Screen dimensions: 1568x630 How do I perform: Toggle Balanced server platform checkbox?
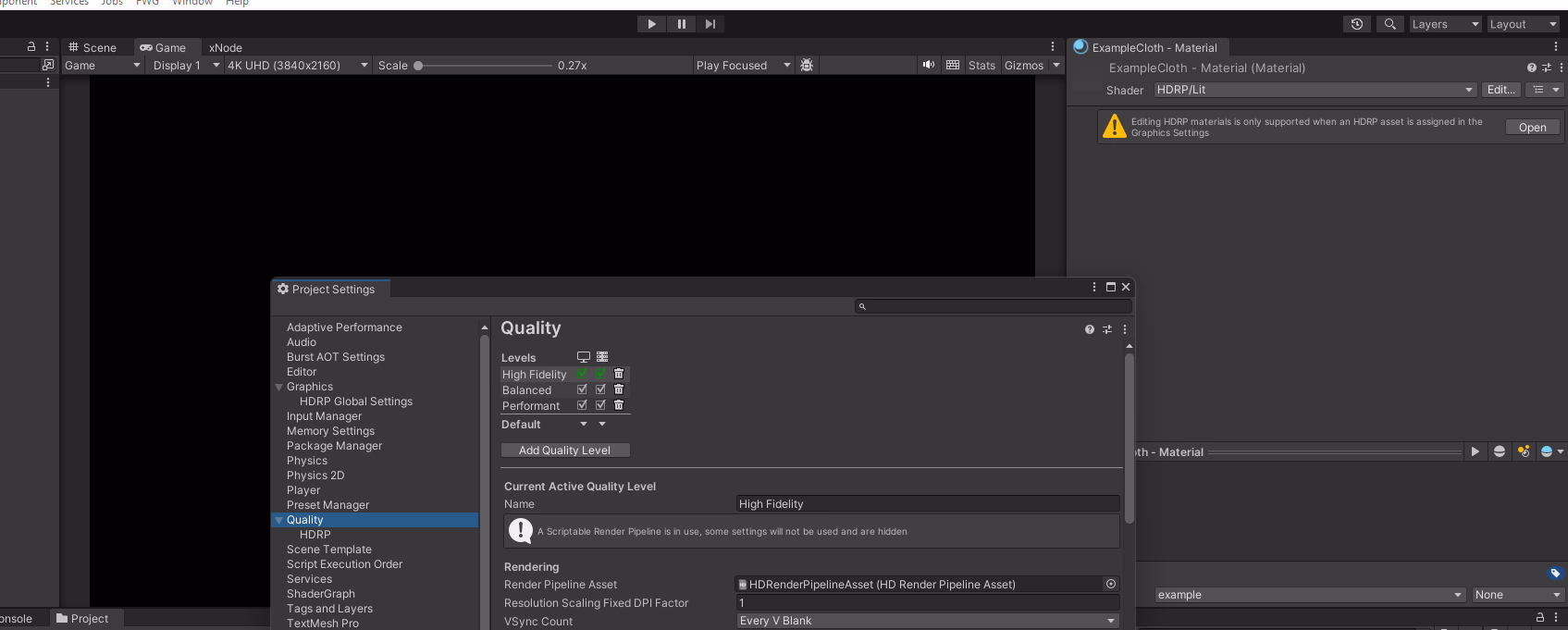[600, 389]
